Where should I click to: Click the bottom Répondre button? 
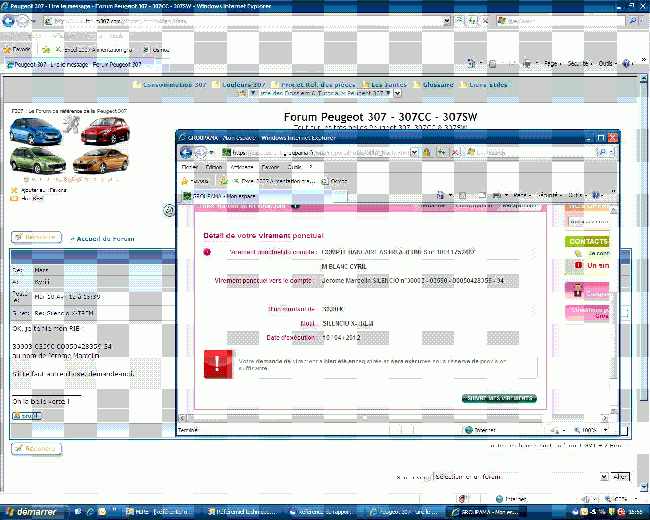[x=36, y=449]
